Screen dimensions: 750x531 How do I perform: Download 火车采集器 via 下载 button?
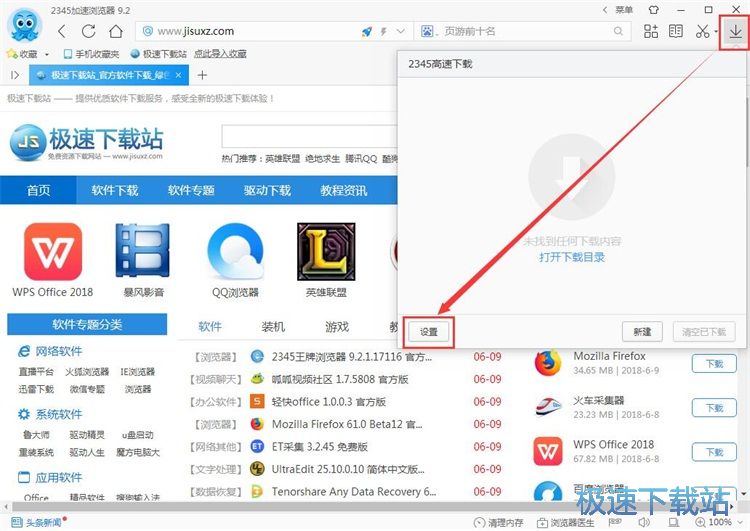(714, 408)
